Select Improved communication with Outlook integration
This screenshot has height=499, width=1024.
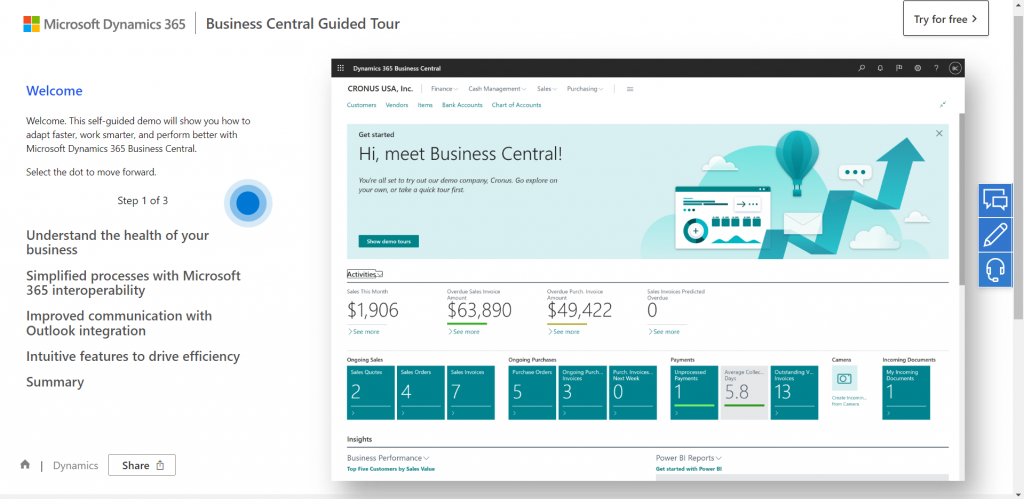(119, 323)
